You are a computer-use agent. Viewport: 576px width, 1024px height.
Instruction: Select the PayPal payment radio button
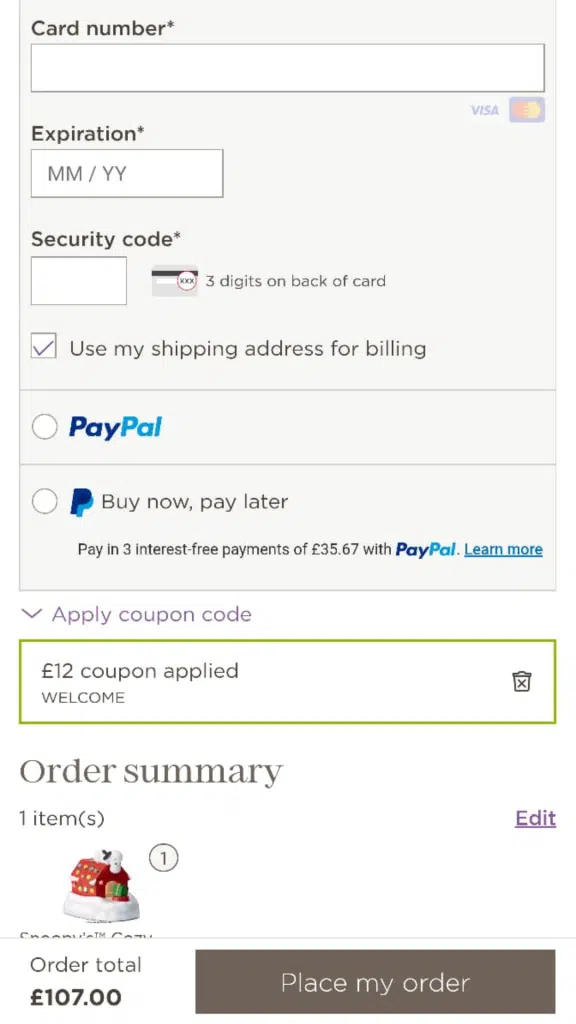44,427
